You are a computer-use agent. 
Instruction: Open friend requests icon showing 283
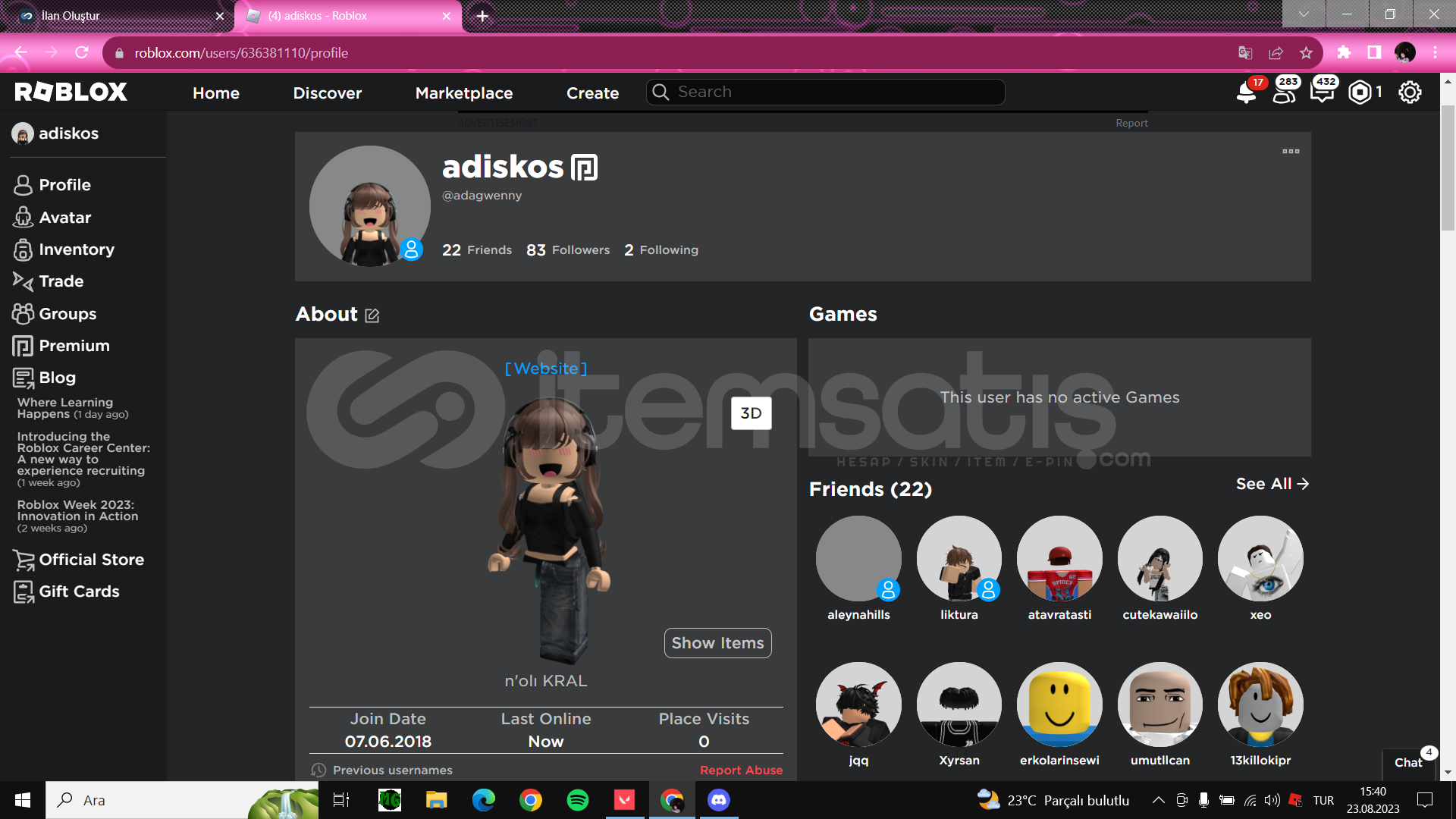(1284, 93)
